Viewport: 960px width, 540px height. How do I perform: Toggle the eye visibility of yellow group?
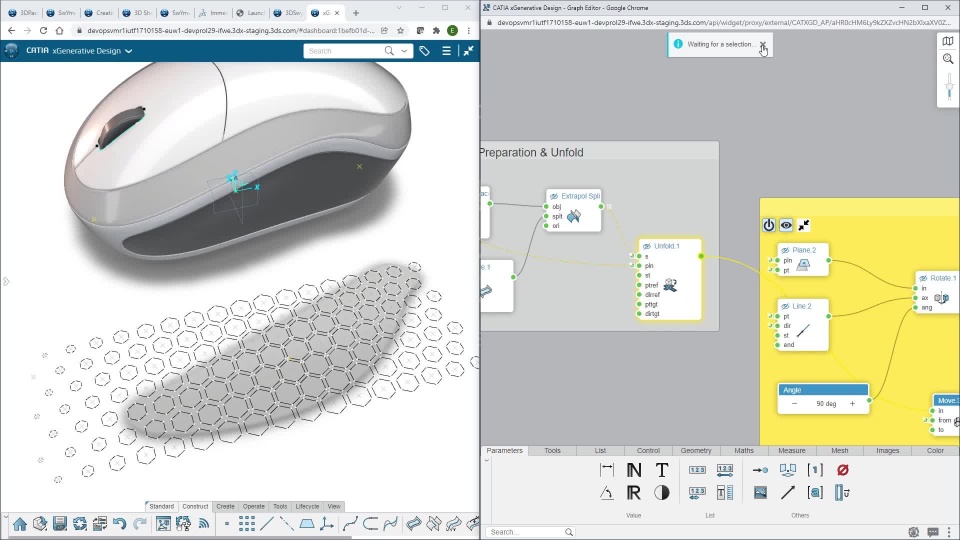(x=786, y=225)
